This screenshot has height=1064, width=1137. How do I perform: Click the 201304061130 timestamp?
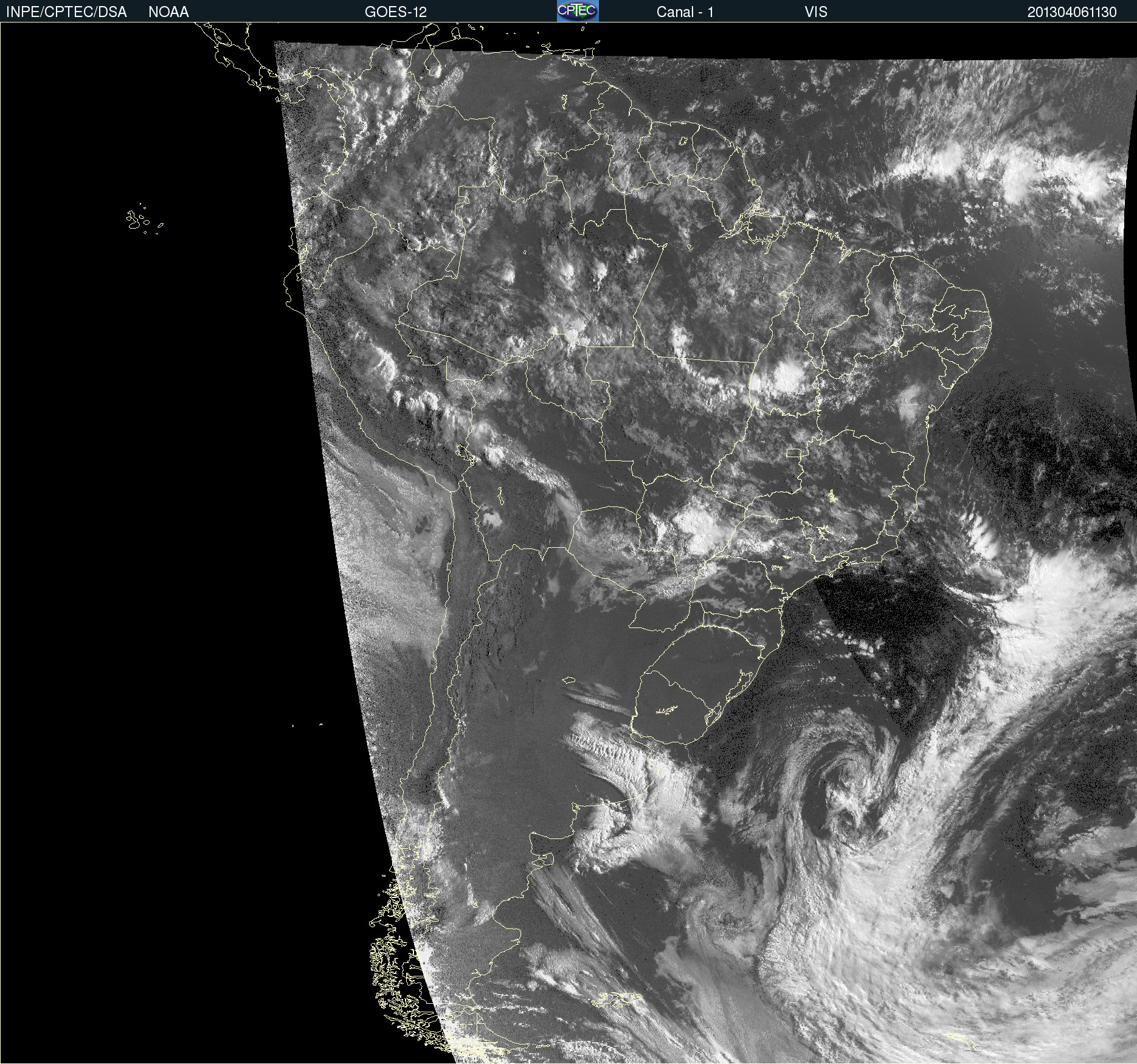point(1072,12)
